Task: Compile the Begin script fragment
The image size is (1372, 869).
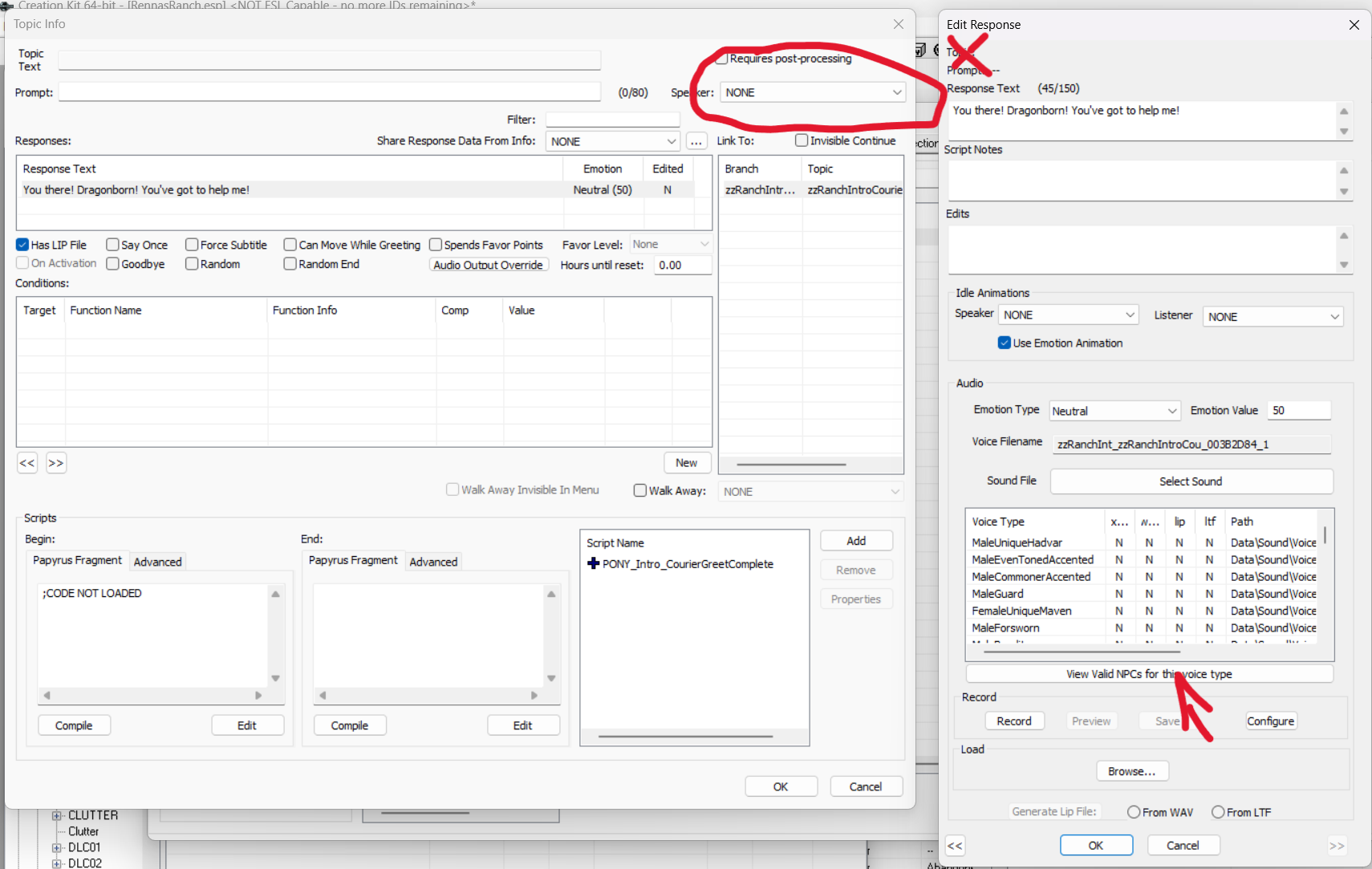Action: coord(74,725)
